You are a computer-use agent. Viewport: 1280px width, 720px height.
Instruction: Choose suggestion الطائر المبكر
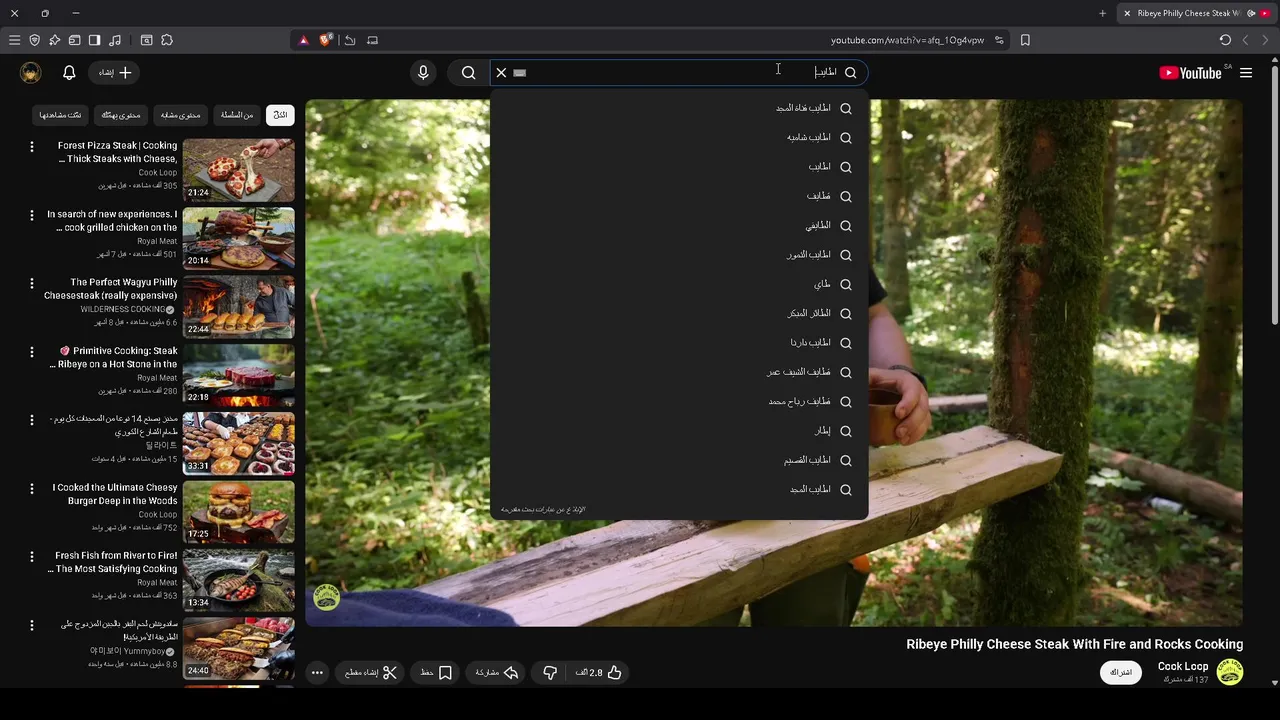tap(679, 313)
